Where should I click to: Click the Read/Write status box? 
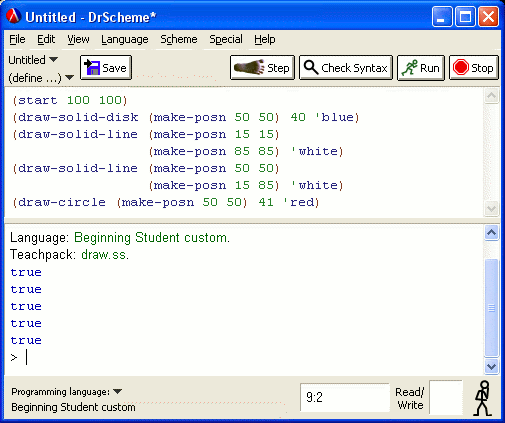click(446, 397)
